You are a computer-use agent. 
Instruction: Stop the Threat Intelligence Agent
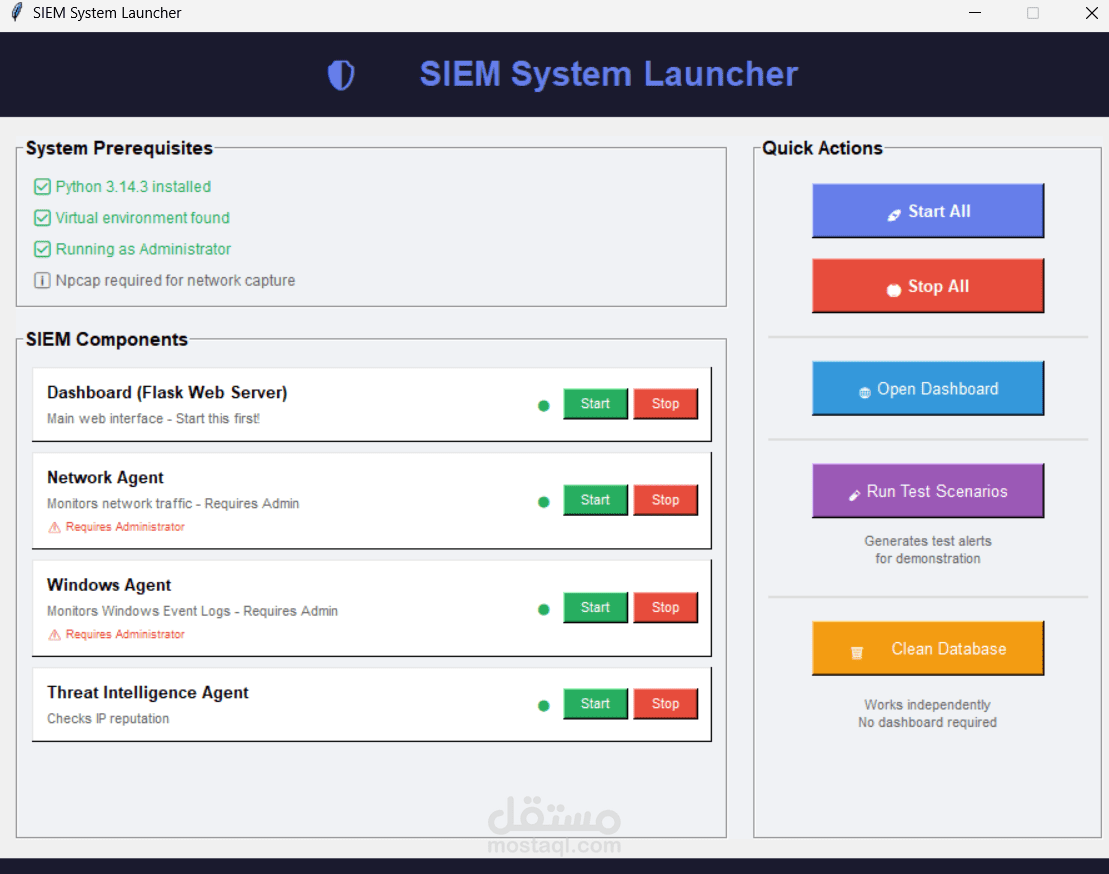tap(665, 704)
